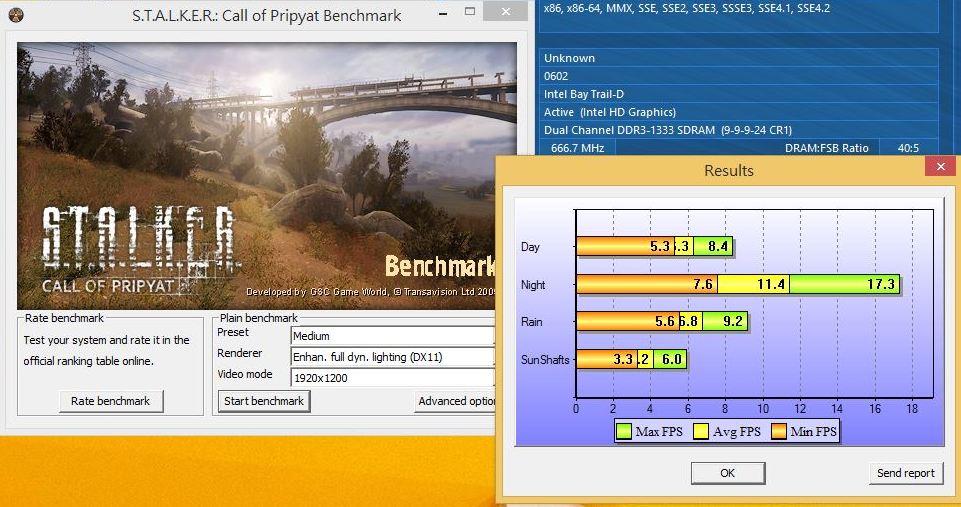This screenshot has height=507, width=961.
Task: Open the Renderer dropdown showing DX11 lighting
Action: [392, 357]
